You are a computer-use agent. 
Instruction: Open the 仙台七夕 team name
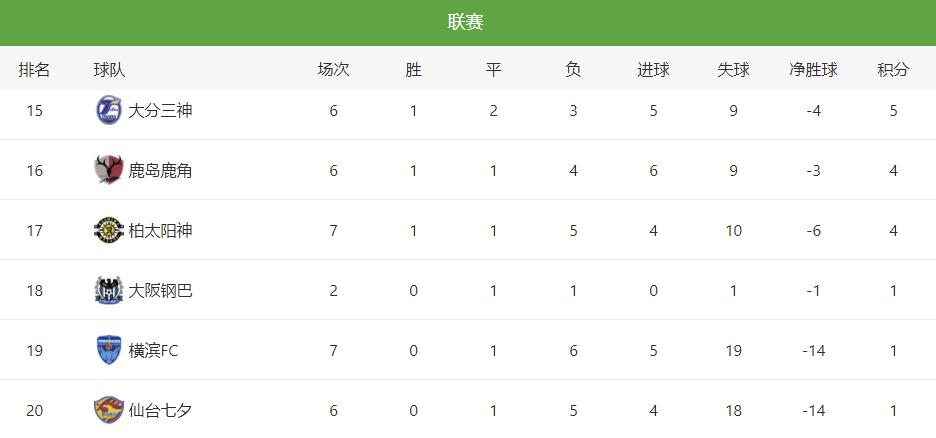(x=160, y=410)
